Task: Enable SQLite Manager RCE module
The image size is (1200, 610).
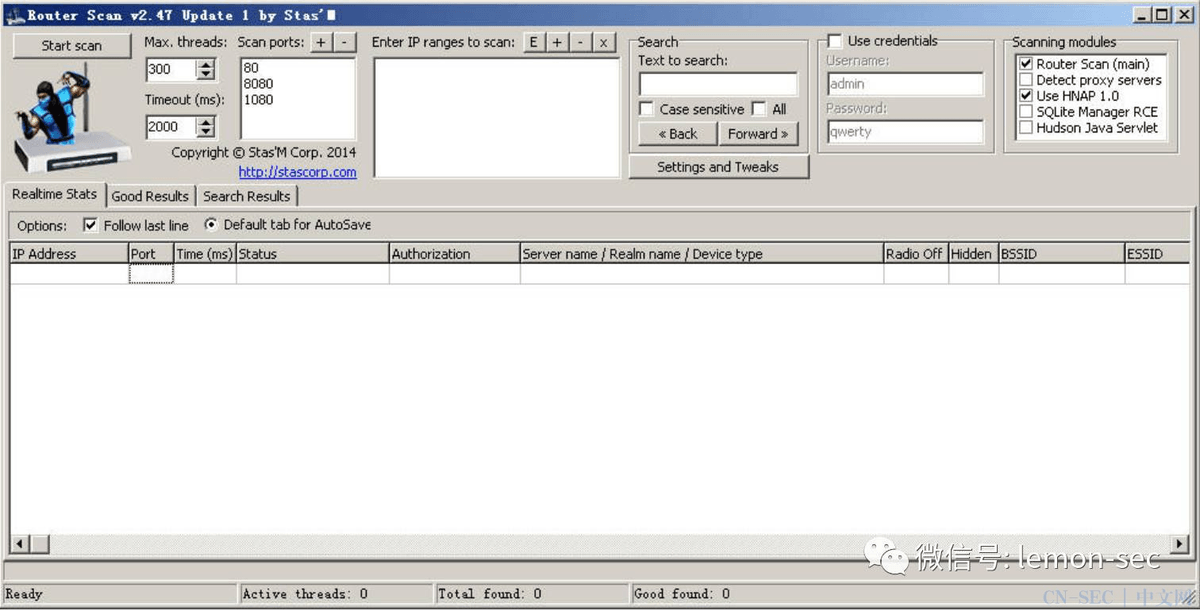Action: (x=1025, y=112)
